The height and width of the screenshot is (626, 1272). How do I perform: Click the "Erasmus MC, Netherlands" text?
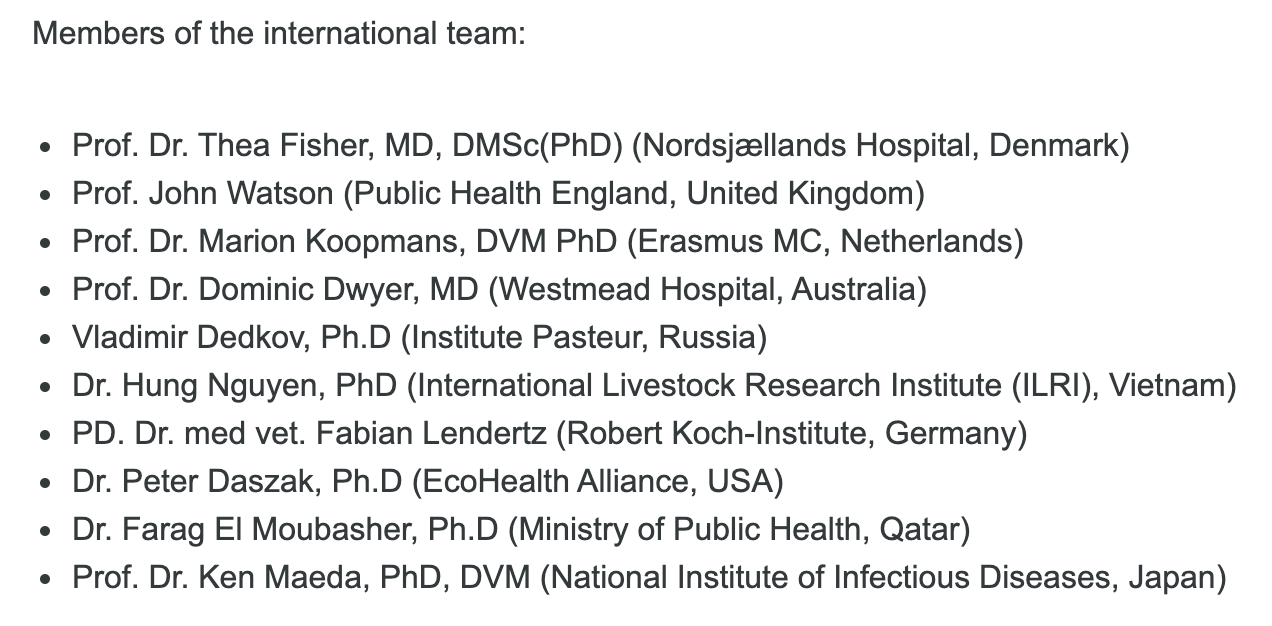(825, 242)
